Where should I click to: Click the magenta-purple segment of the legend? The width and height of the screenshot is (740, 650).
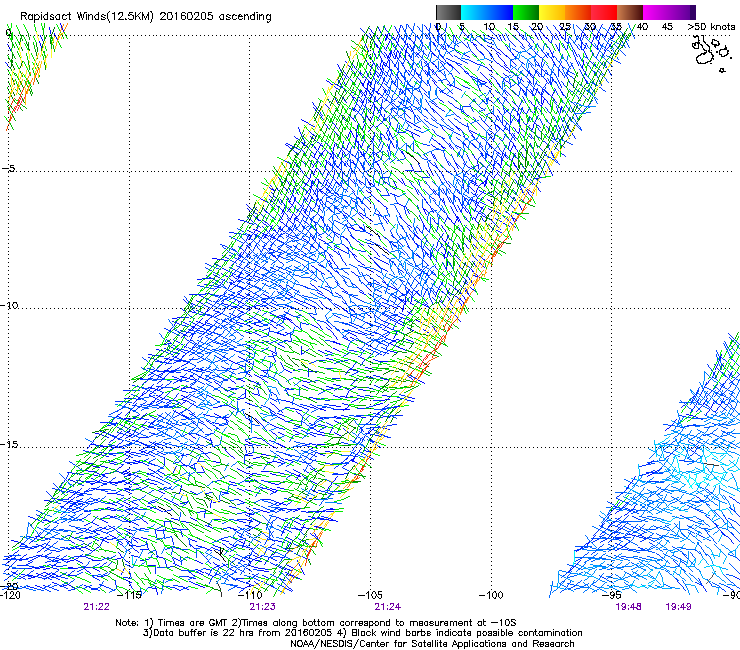click(x=669, y=12)
